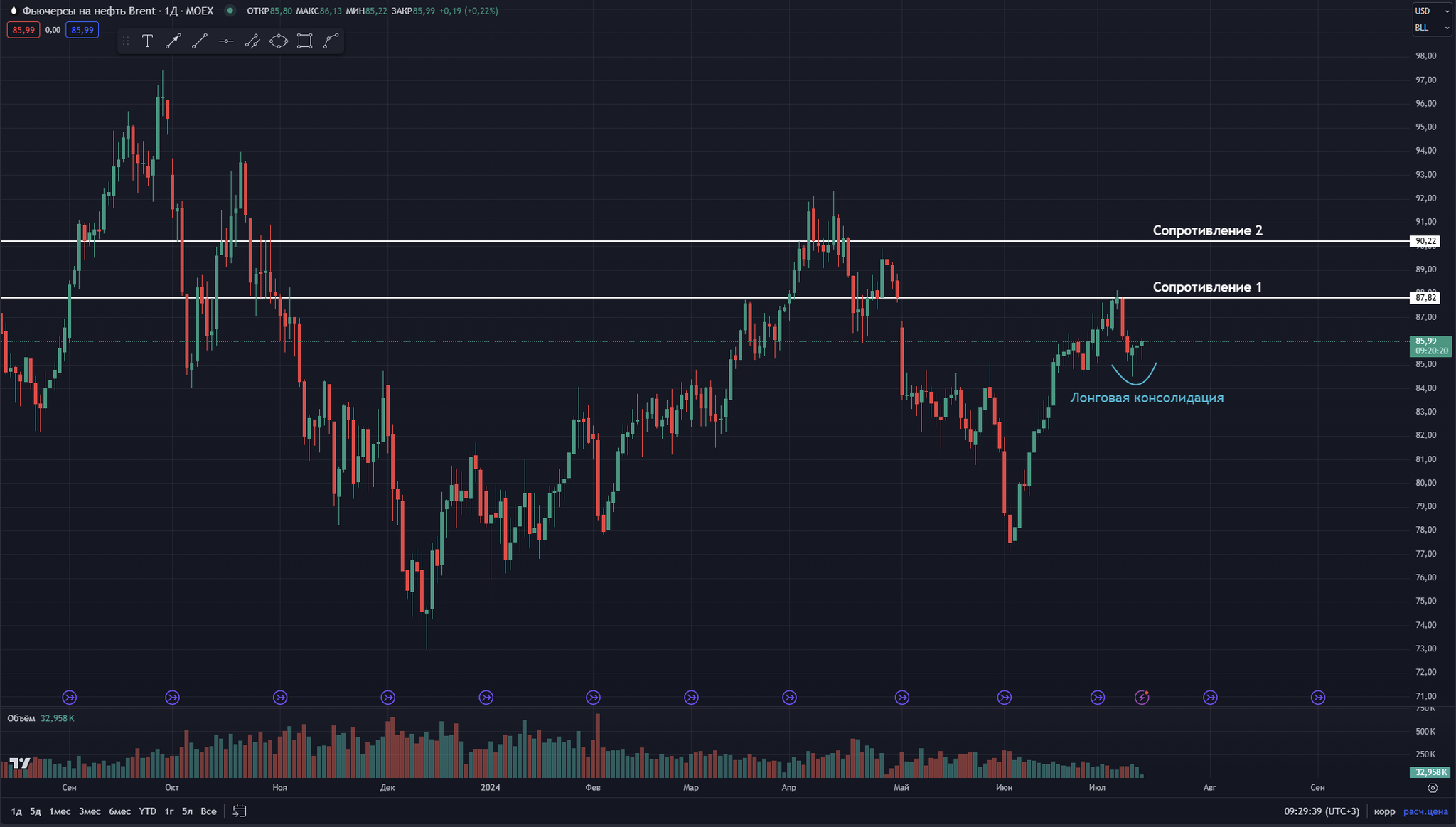
Task: Click the lightning event marker icon
Action: pos(1142,698)
